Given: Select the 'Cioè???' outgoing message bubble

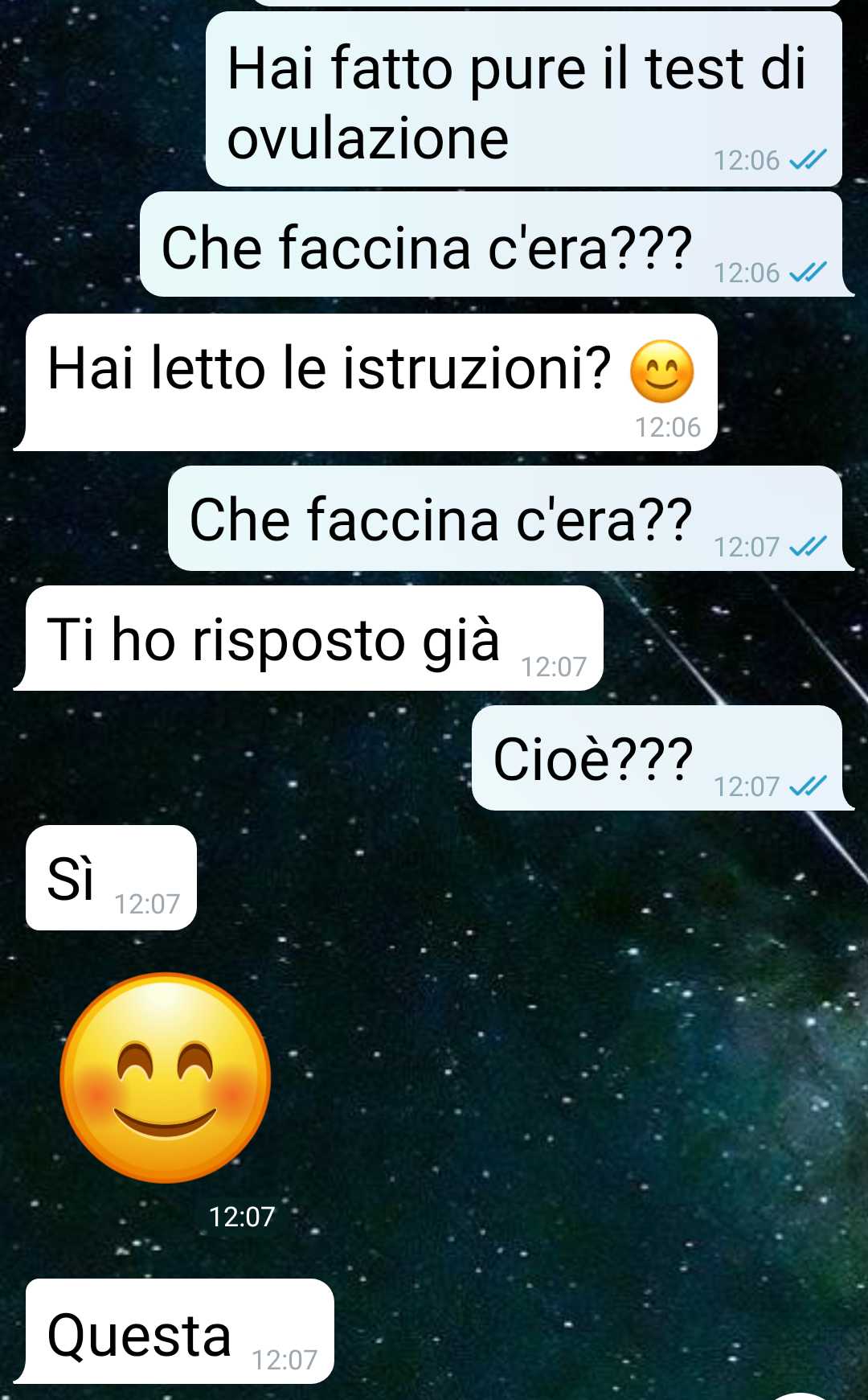Looking at the screenshot, I should coord(661,757).
